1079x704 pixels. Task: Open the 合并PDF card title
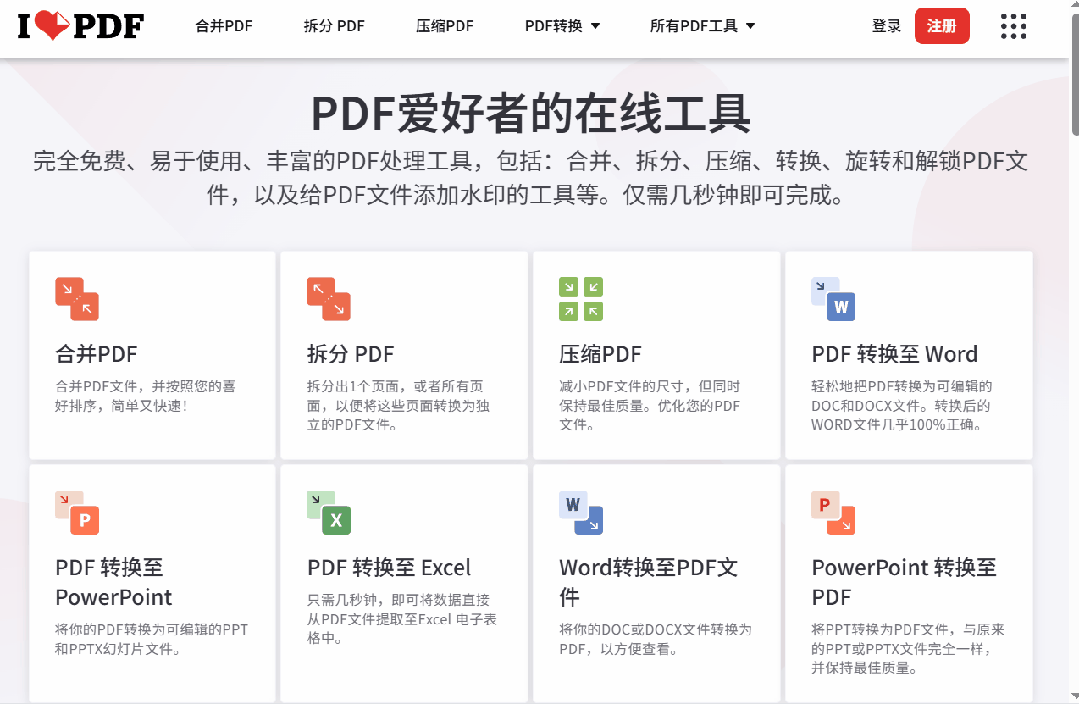96,354
